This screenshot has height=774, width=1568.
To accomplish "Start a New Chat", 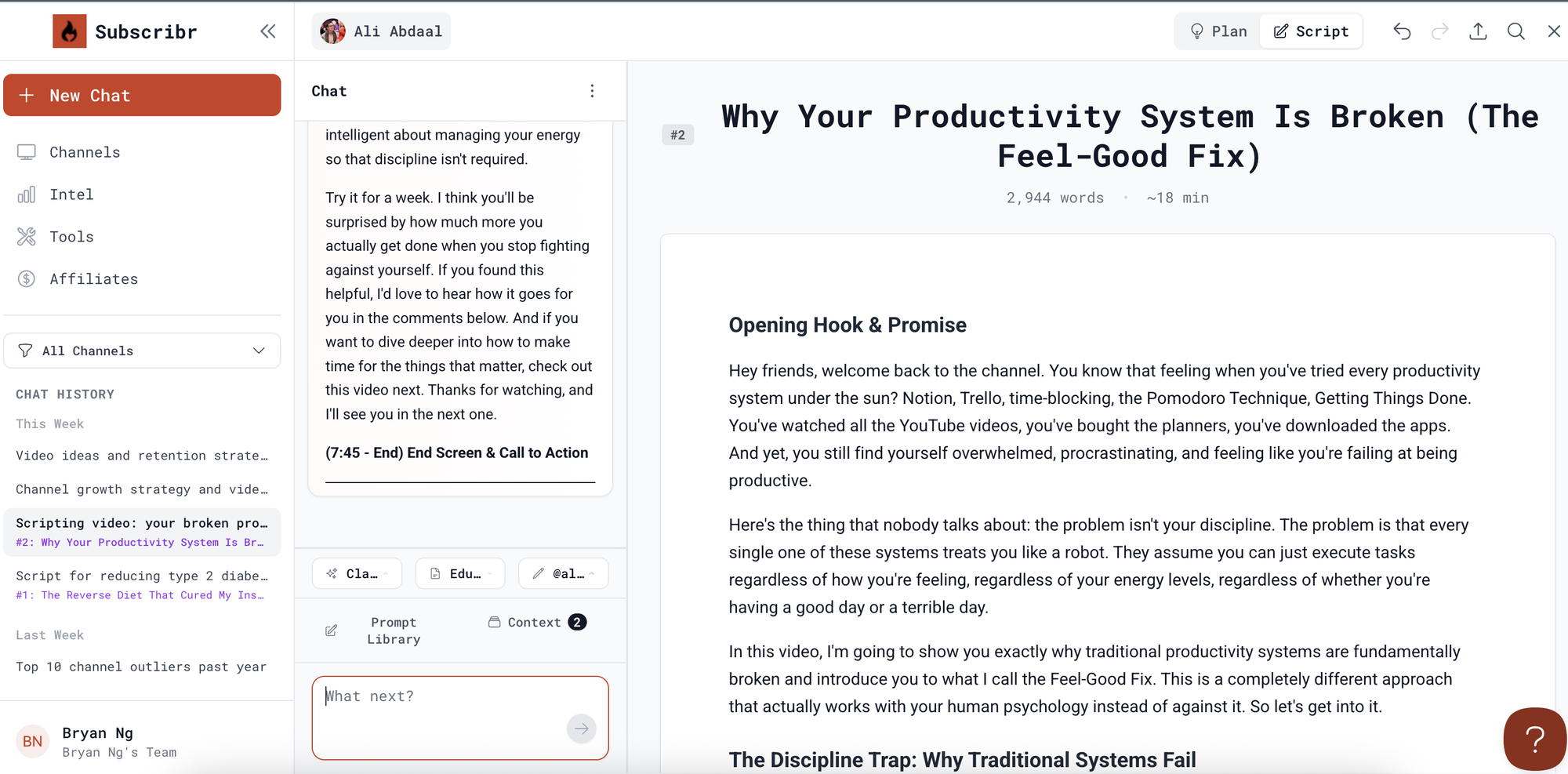I will pos(142,96).
